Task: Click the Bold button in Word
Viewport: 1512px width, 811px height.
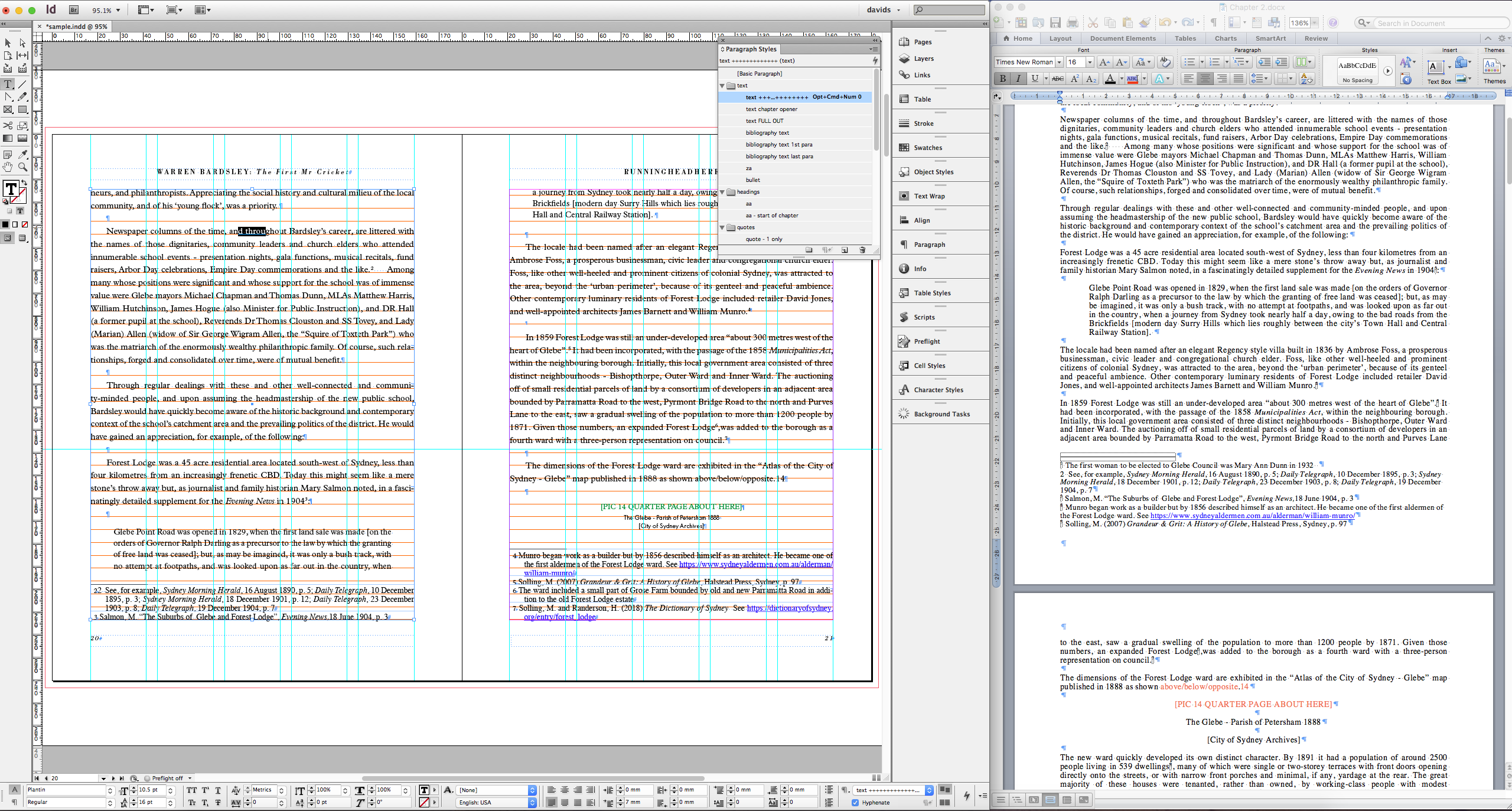Action: (1002, 79)
